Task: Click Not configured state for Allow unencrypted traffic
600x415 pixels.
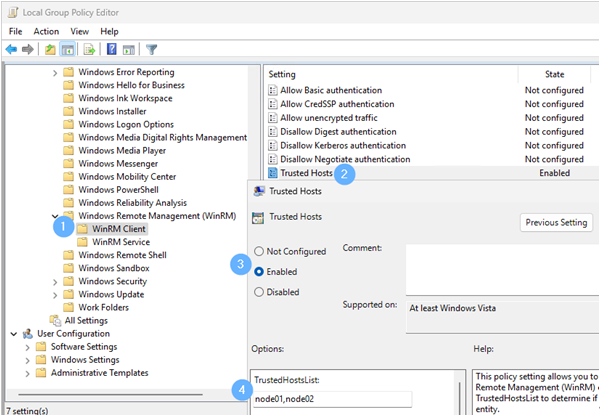Action: click(x=554, y=118)
